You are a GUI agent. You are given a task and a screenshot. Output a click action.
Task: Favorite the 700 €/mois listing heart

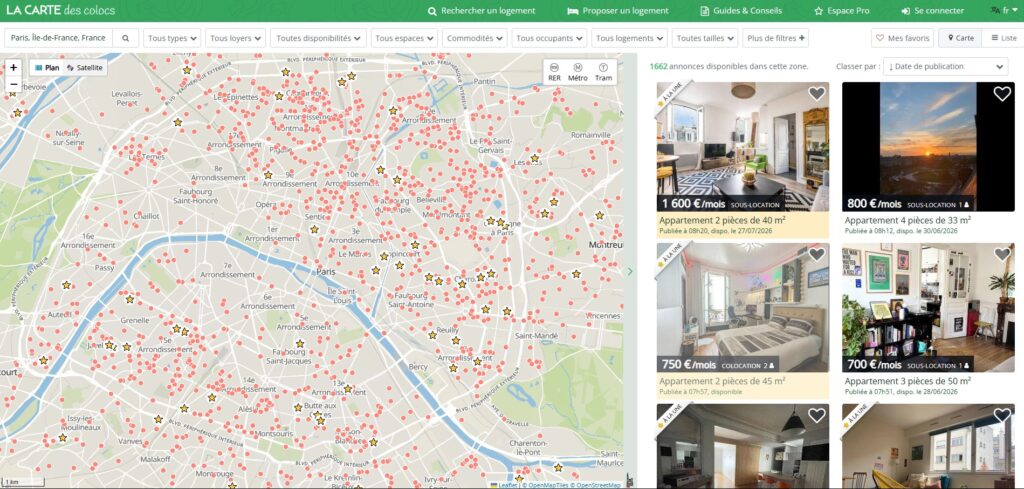click(x=1002, y=255)
